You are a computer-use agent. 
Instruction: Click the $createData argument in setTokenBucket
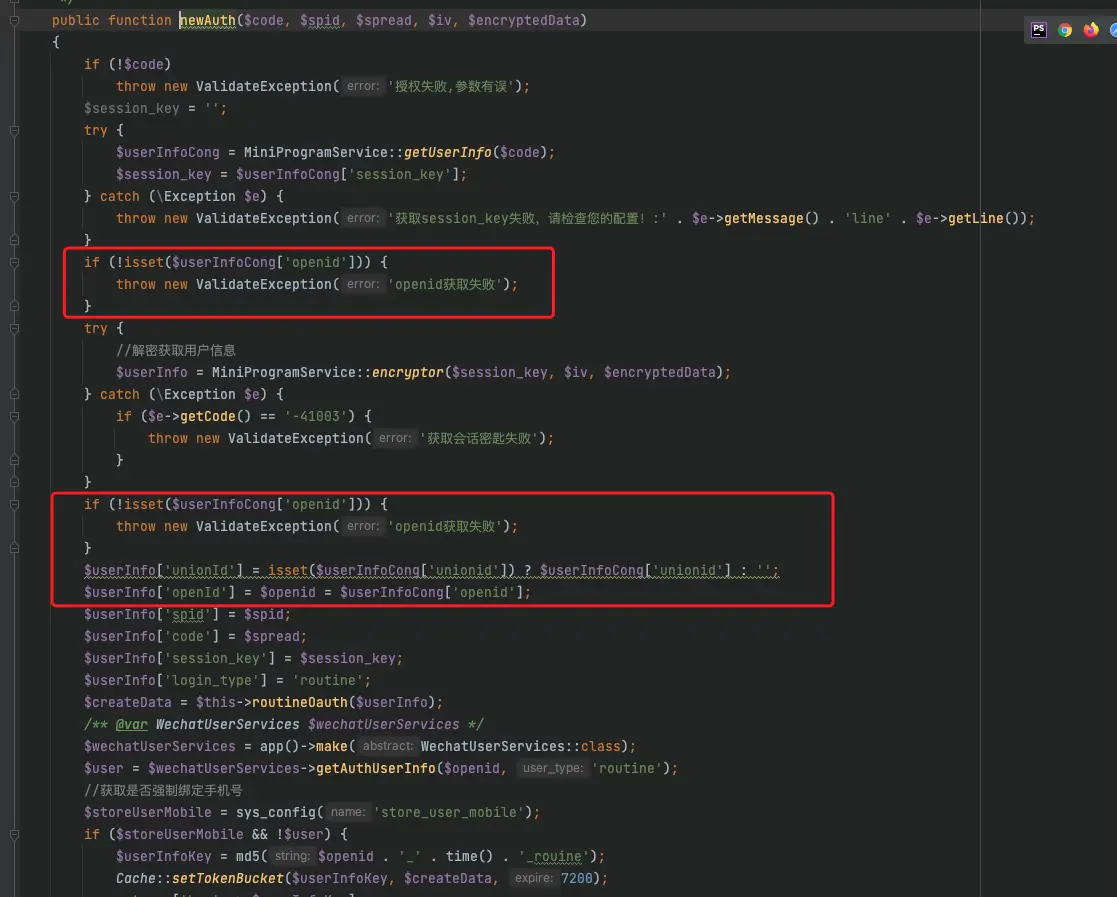click(x=447, y=879)
